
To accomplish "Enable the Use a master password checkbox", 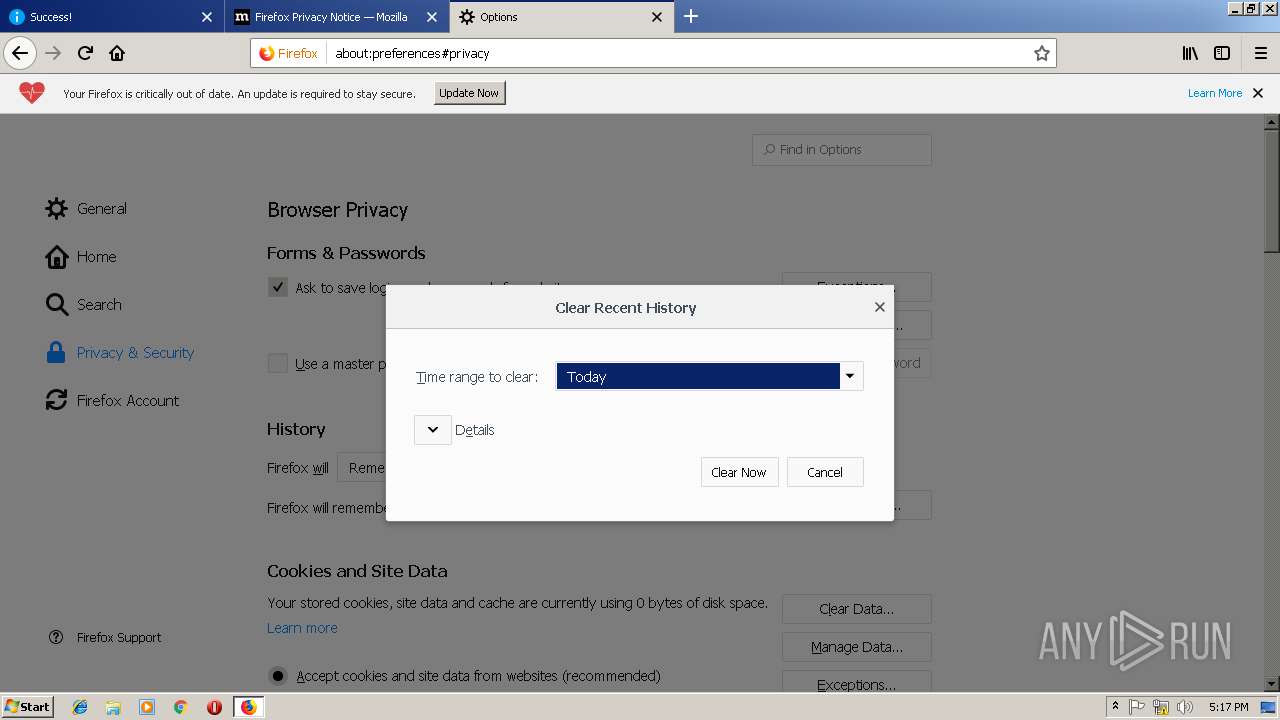I will point(278,363).
